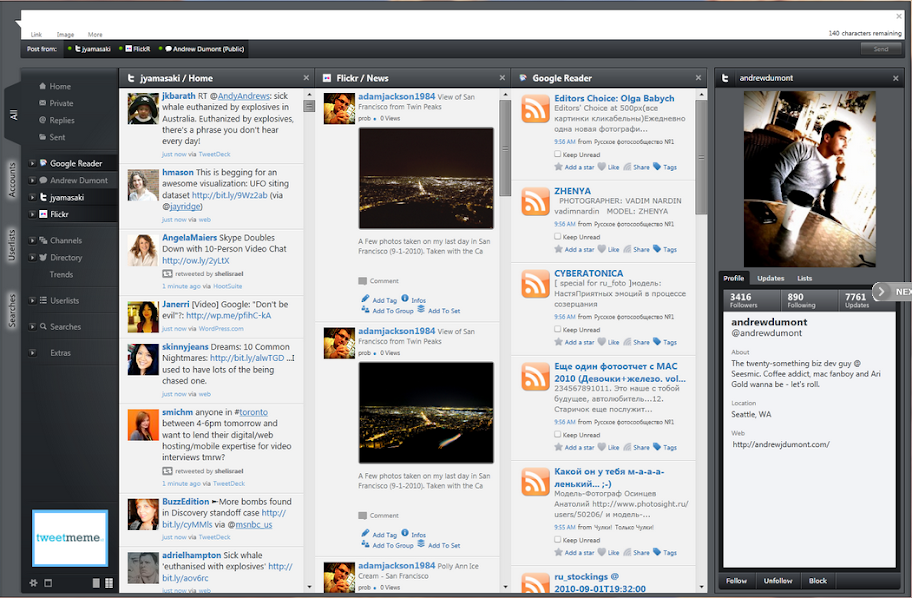Check Keep Unread on Editors Choice post
The image size is (912, 598).
[x=558, y=154]
